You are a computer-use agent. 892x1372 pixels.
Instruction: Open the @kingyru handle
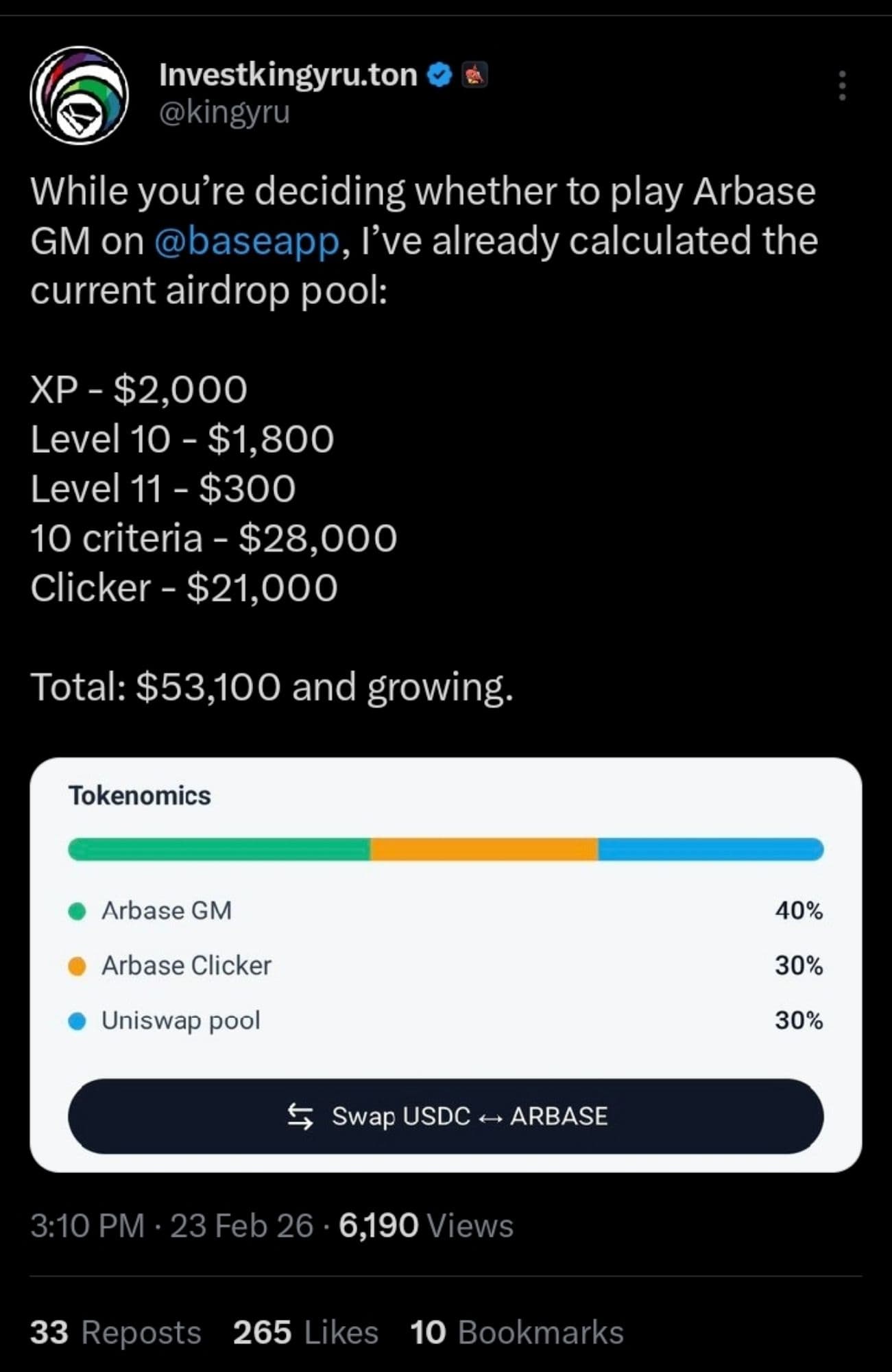(224, 112)
